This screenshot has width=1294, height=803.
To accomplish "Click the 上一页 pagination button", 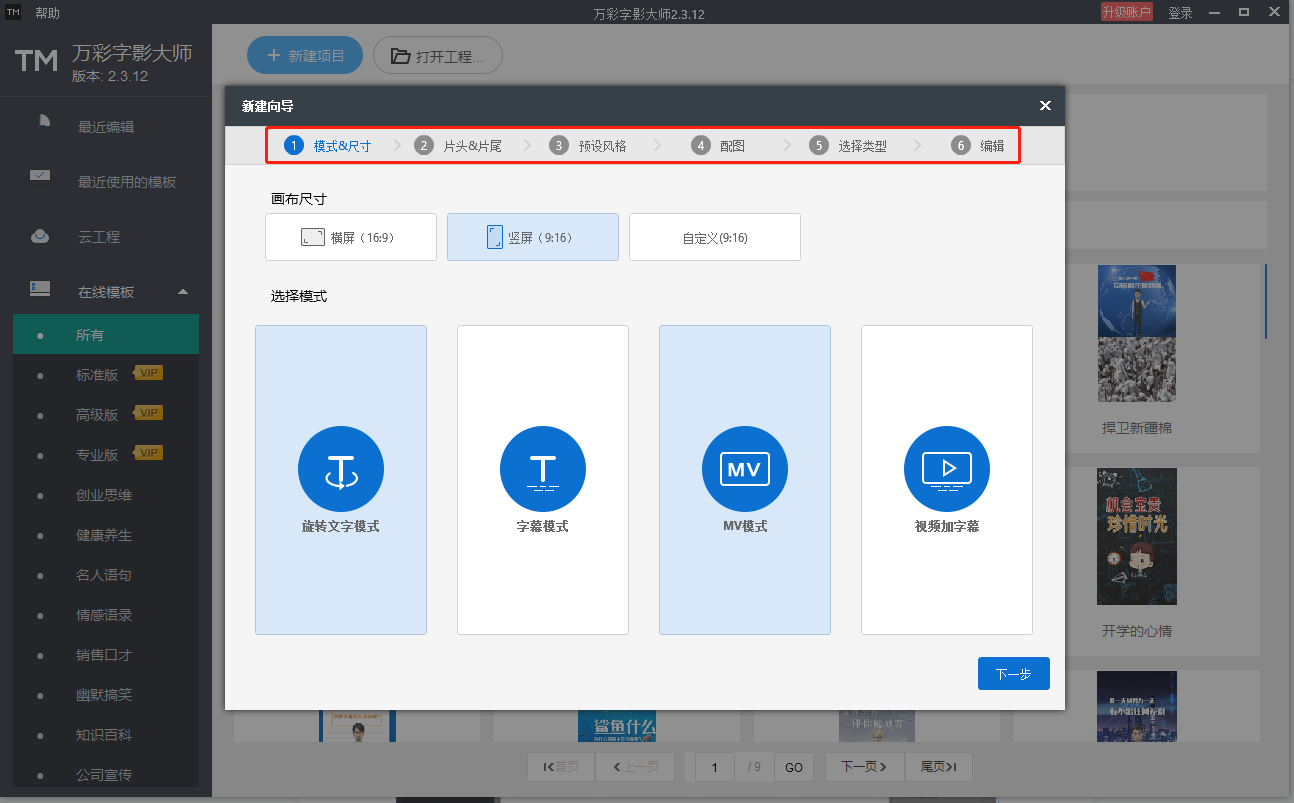I will pyautogui.click(x=635, y=767).
